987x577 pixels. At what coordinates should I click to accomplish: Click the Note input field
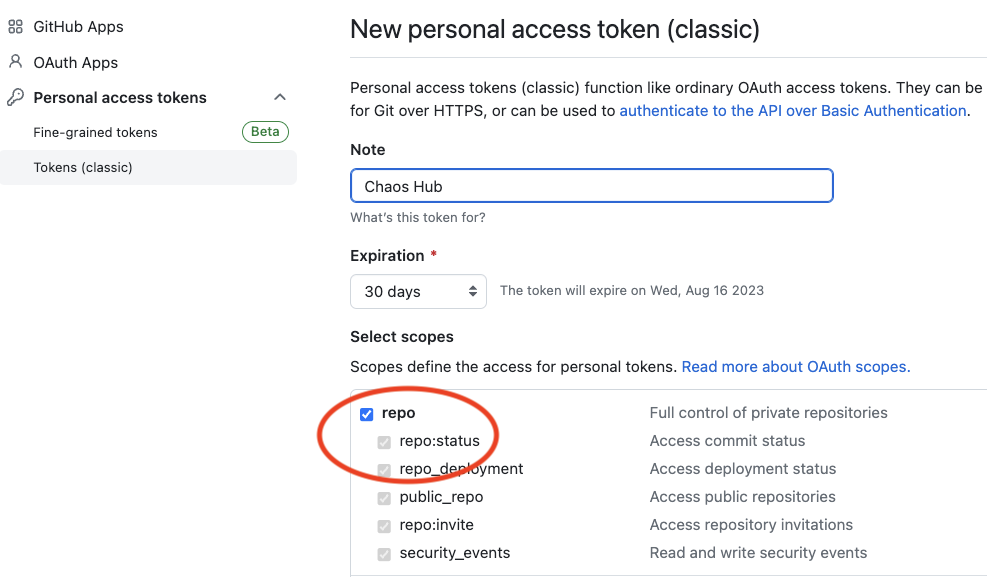coord(591,186)
